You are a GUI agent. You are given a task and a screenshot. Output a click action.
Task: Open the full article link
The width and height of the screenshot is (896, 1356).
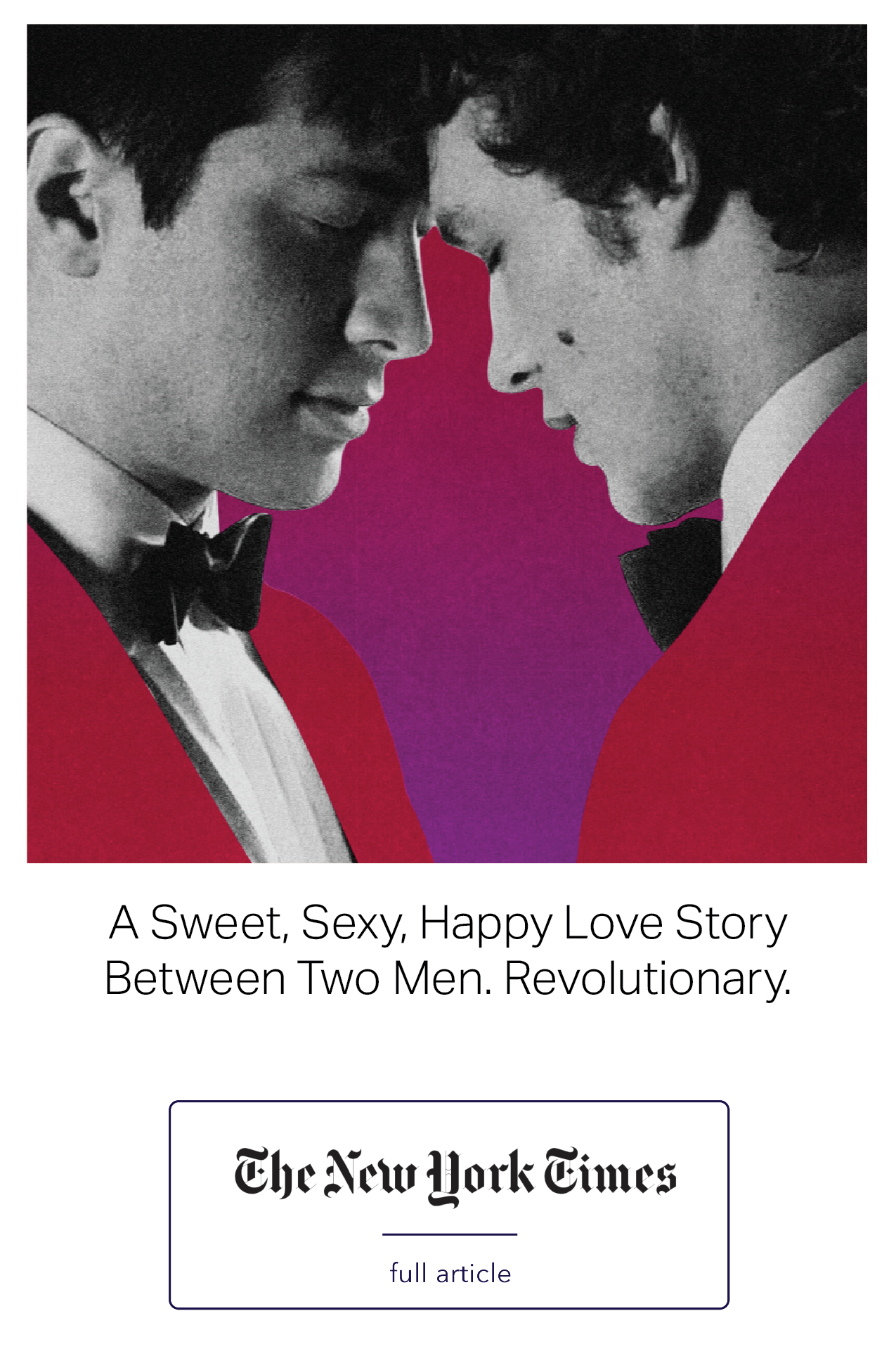[450, 1273]
